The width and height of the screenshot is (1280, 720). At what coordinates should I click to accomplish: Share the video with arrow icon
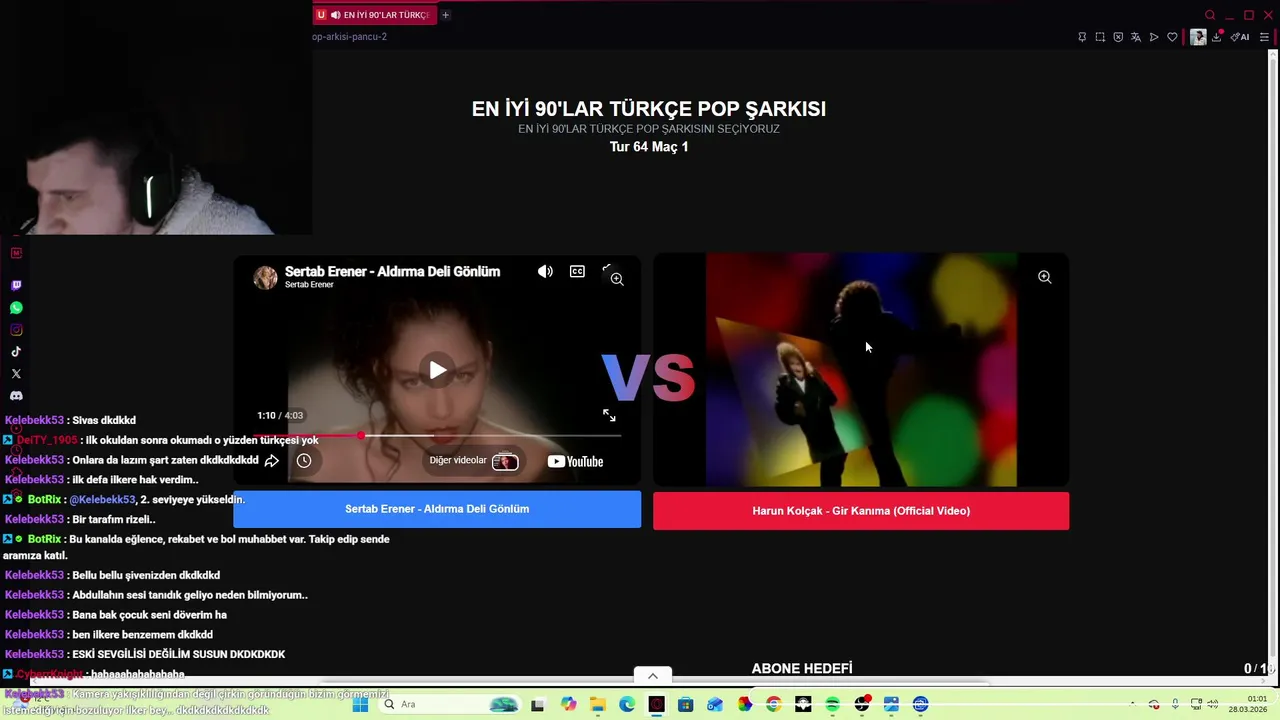[x=272, y=461]
